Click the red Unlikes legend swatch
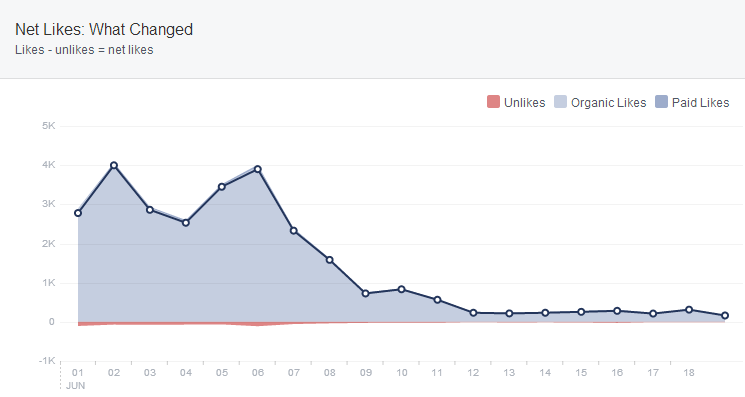 (x=493, y=102)
